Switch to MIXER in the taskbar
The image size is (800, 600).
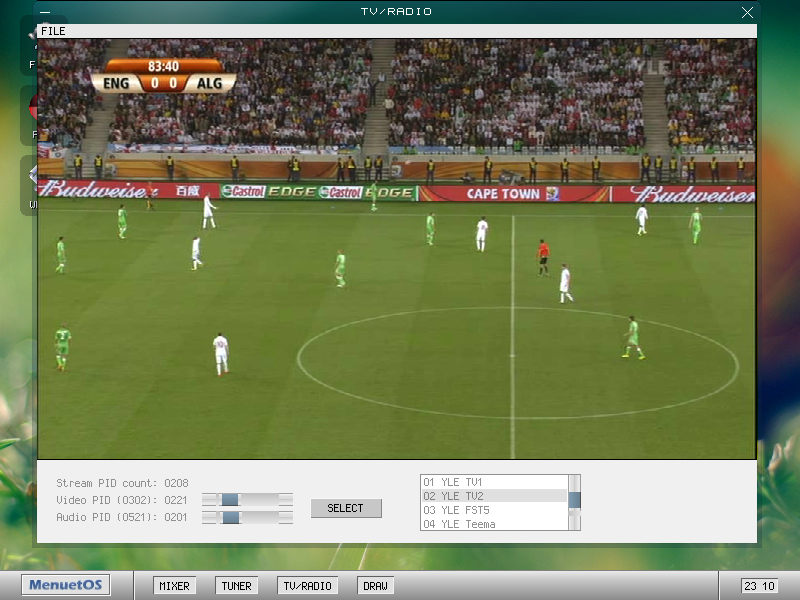pyautogui.click(x=174, y=586)
